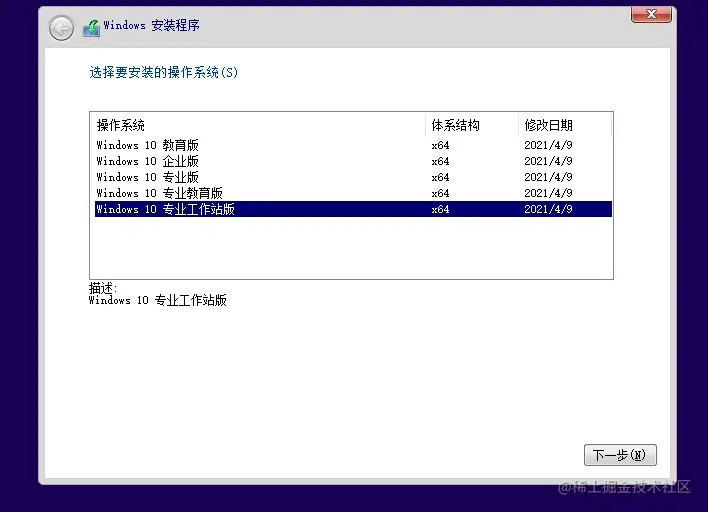Image resolution: width=708 pixels, height=512 pixels.
Task: Click the date 2021/4/9 in 专业教育版 row
Action: tap(548, 193)
